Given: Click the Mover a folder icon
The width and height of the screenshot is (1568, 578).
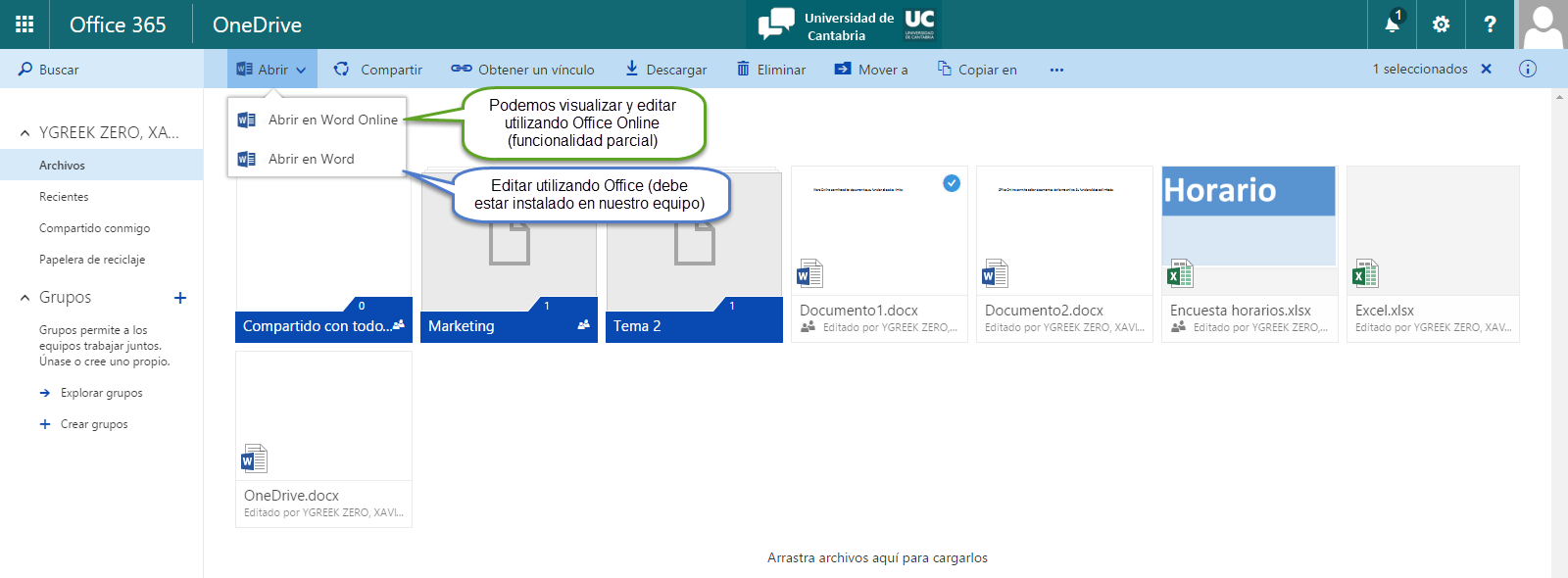Looking at the screenshot, I should pyautogui.click(x=843, y=69).
